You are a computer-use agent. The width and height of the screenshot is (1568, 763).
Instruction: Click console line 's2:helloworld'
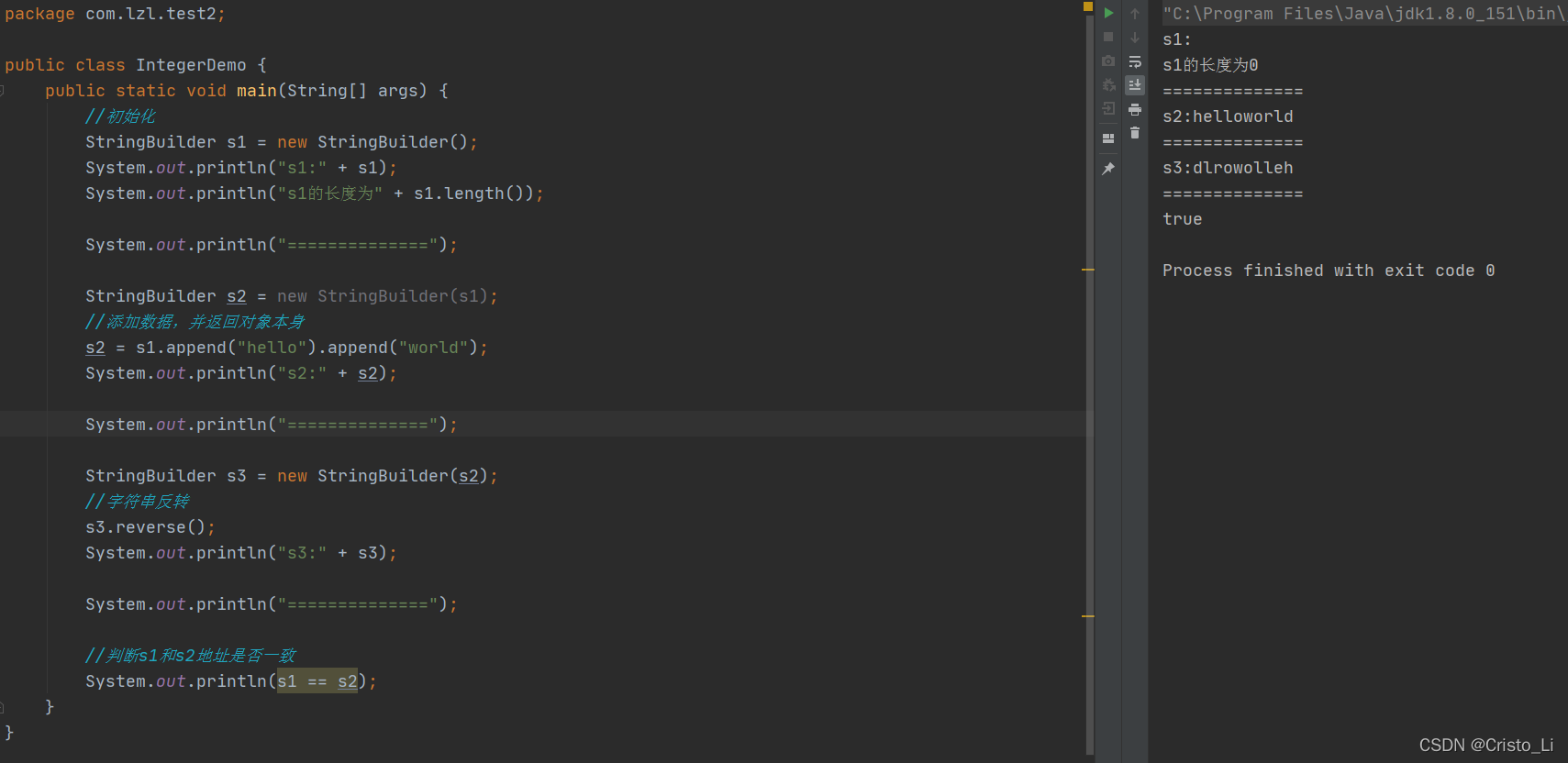pos(1228,116)
